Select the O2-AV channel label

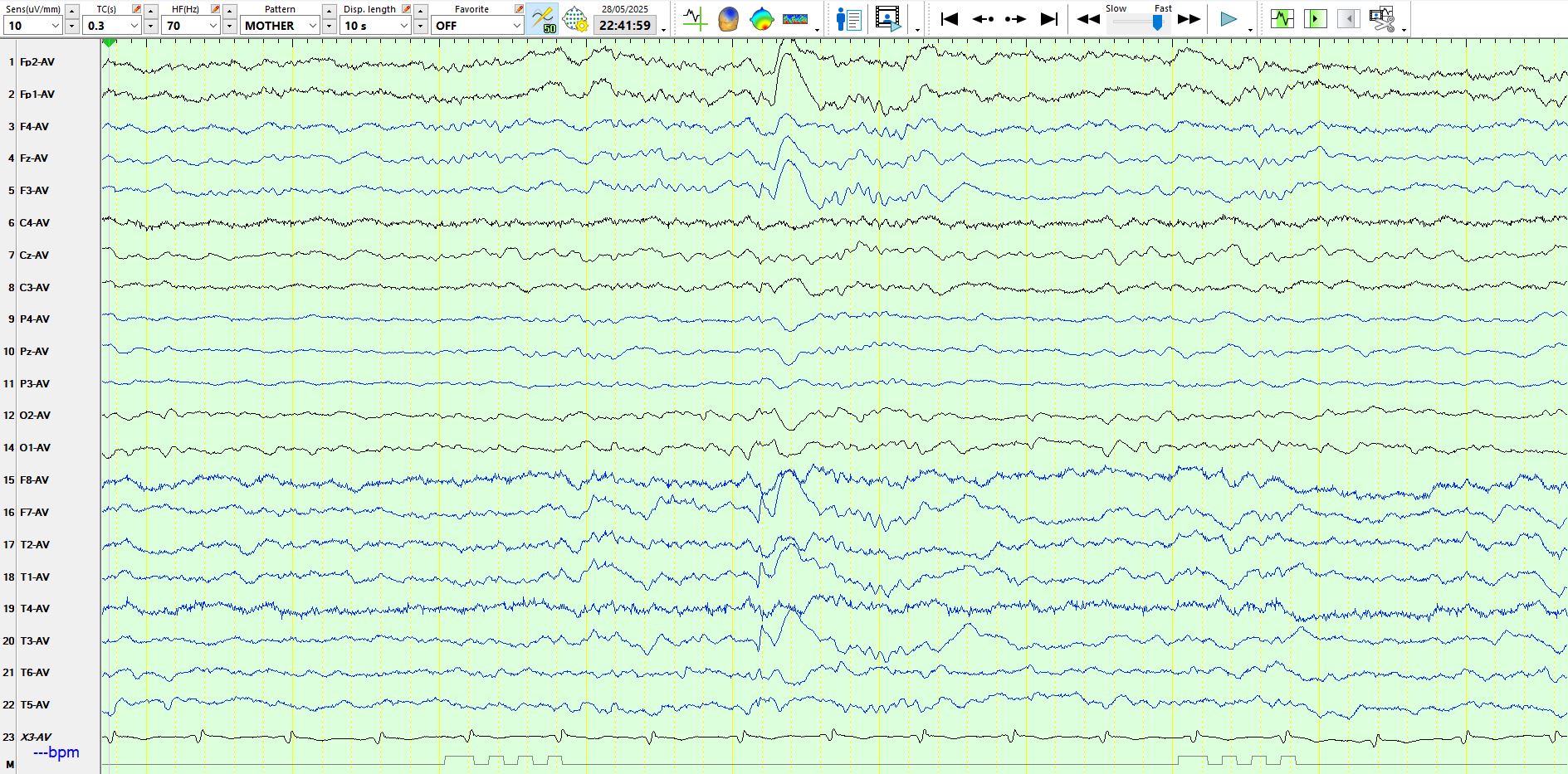35,416
